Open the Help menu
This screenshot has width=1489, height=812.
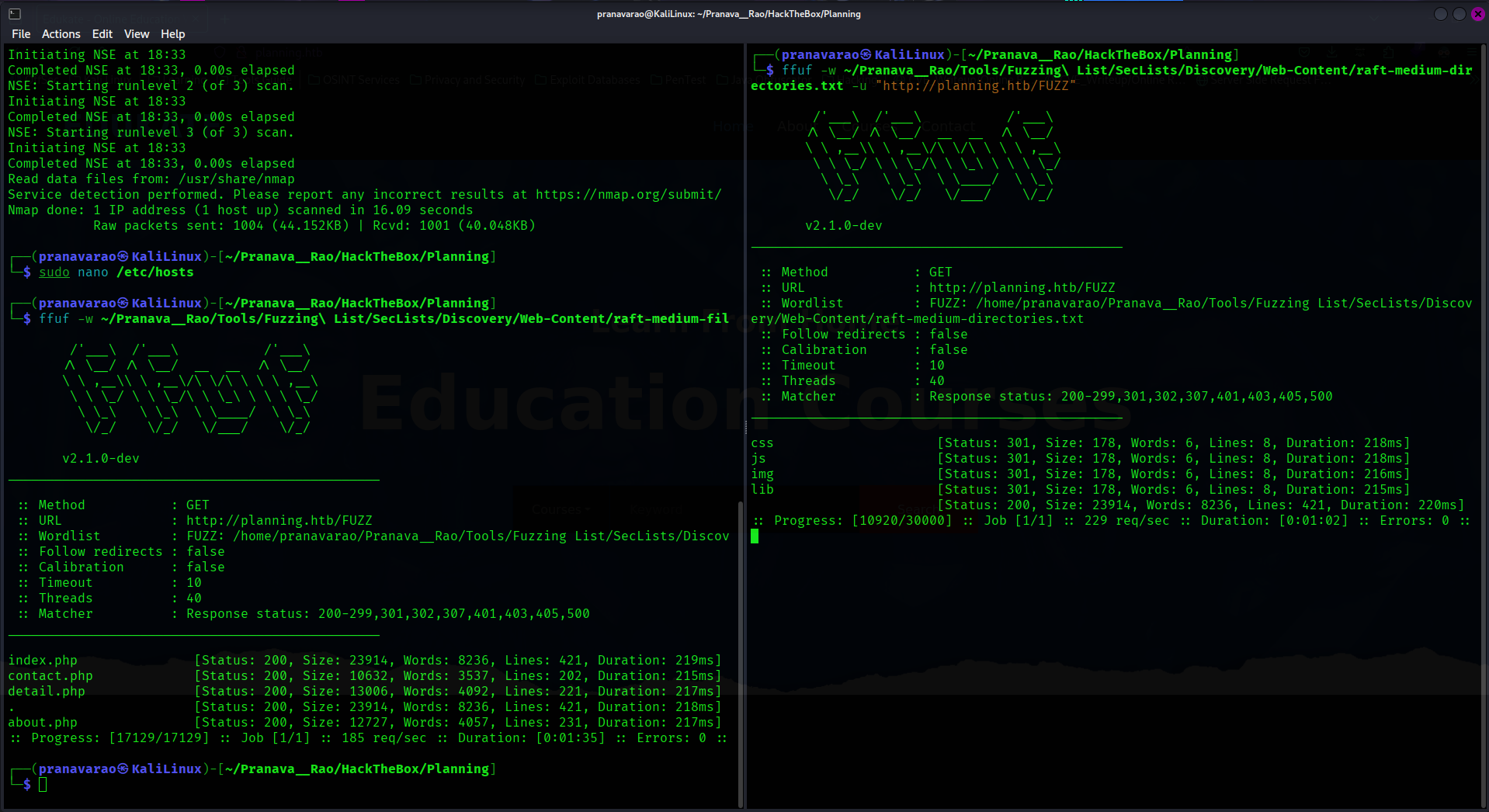point(172,34)
